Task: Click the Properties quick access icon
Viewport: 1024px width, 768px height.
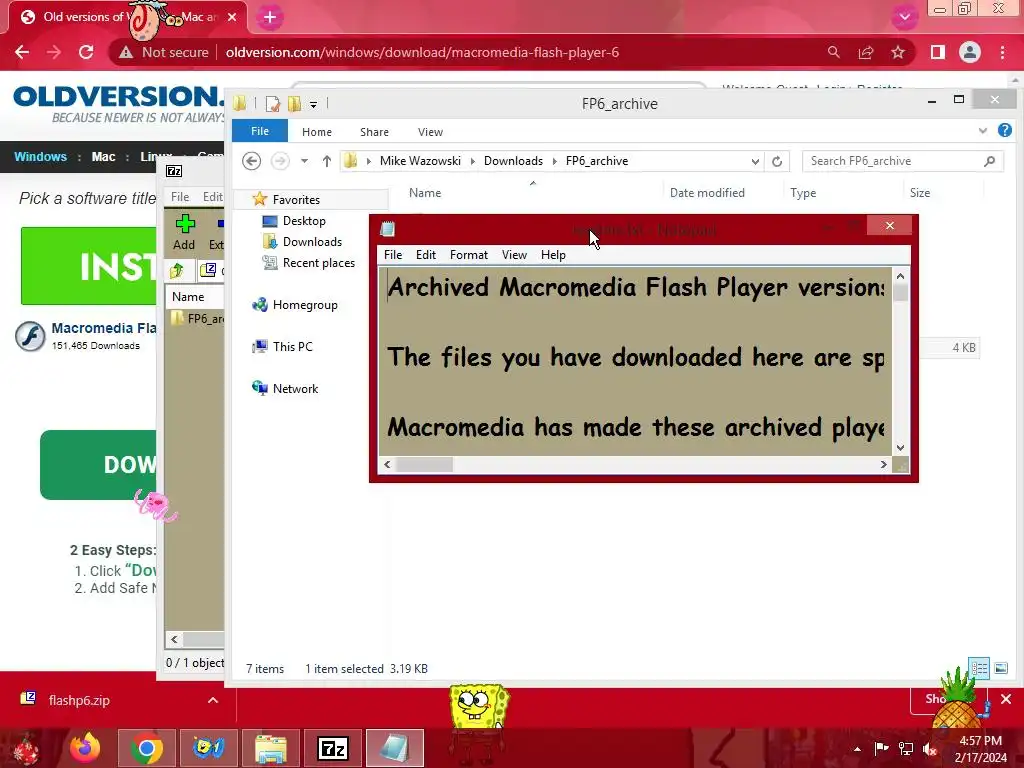Action: 272,104
